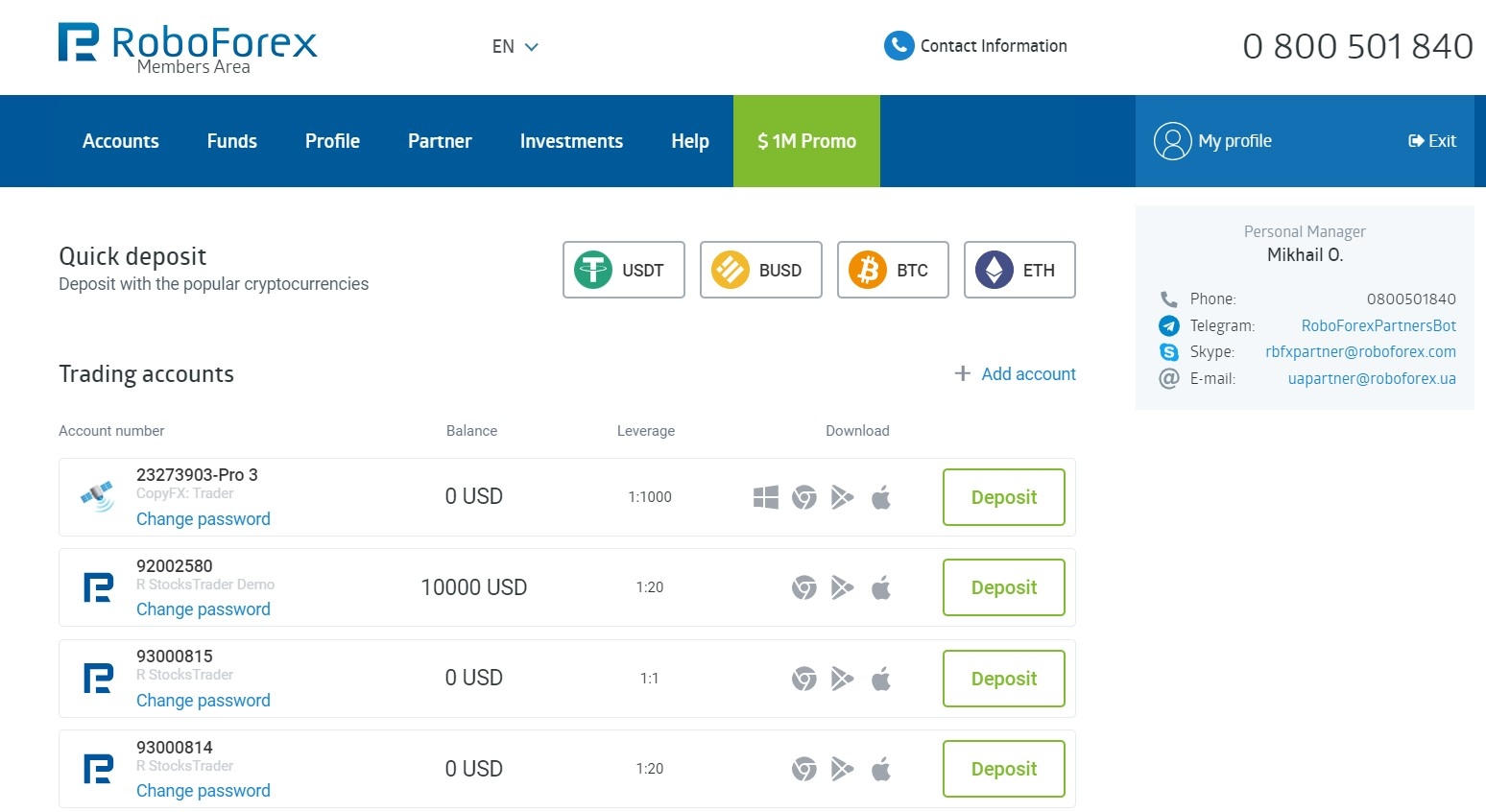Viewport: 1486px width, 812px height.
Task: Deposit to account 93000814
Action: point(1004,769)
